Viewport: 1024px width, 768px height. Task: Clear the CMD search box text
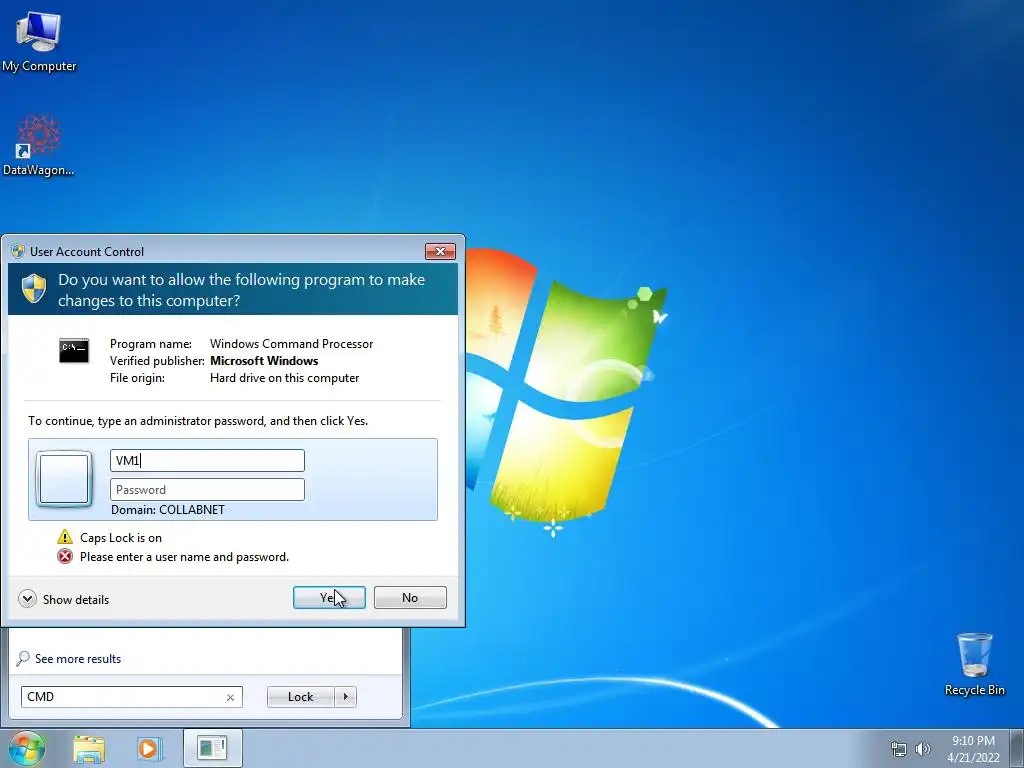point(230,697)
